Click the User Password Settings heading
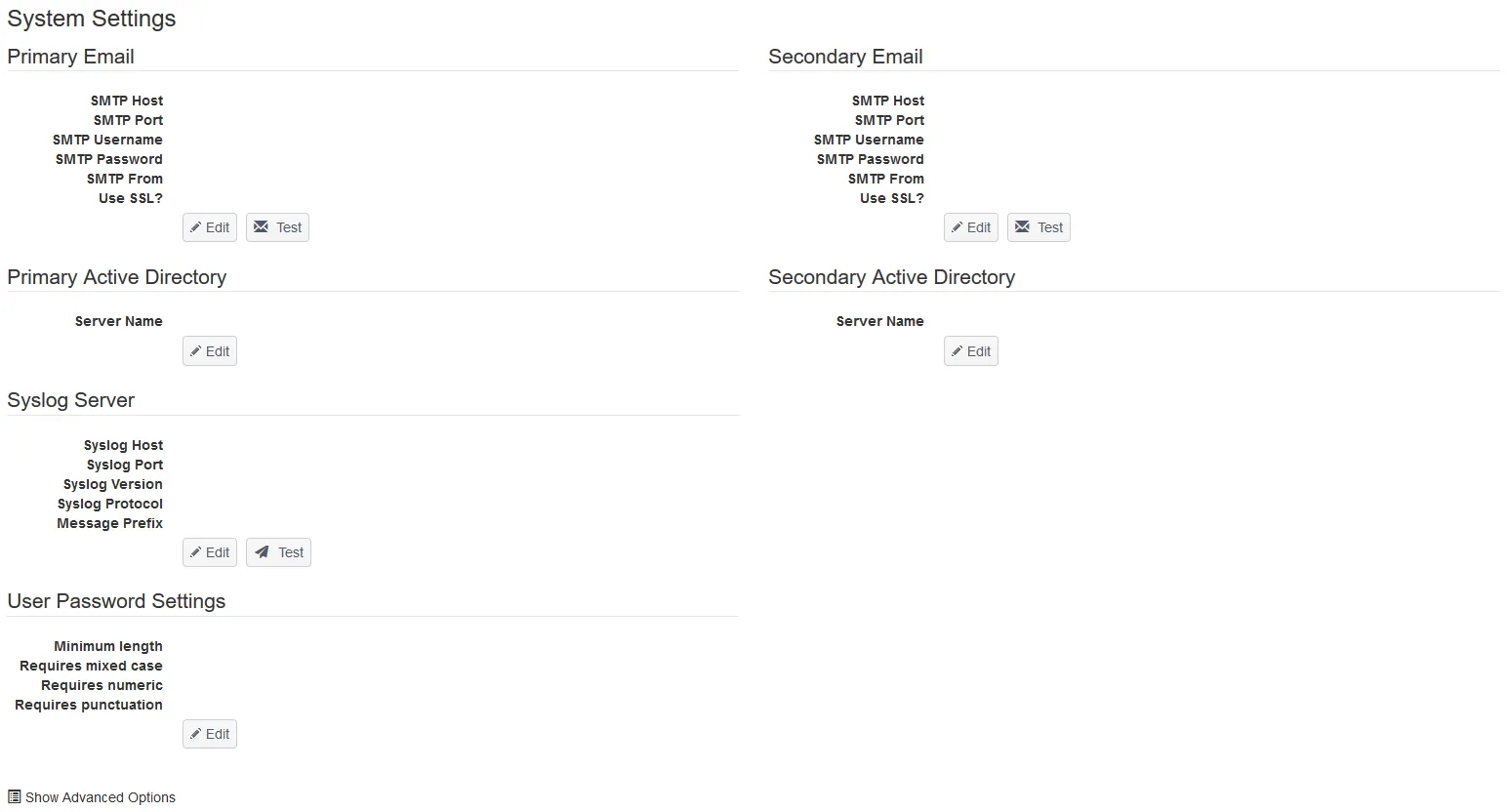This screenshot has width=1507, height=812. 116,601
